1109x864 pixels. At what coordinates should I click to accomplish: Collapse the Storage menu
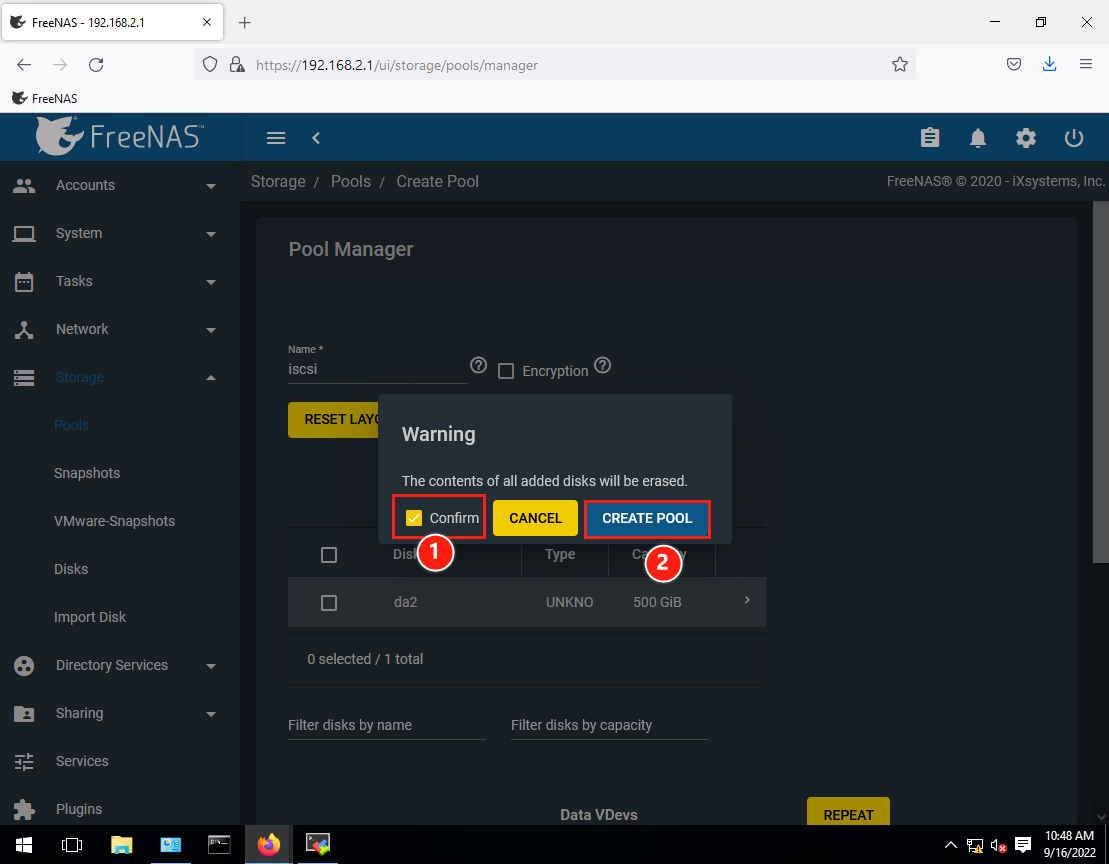click(211, 378)
